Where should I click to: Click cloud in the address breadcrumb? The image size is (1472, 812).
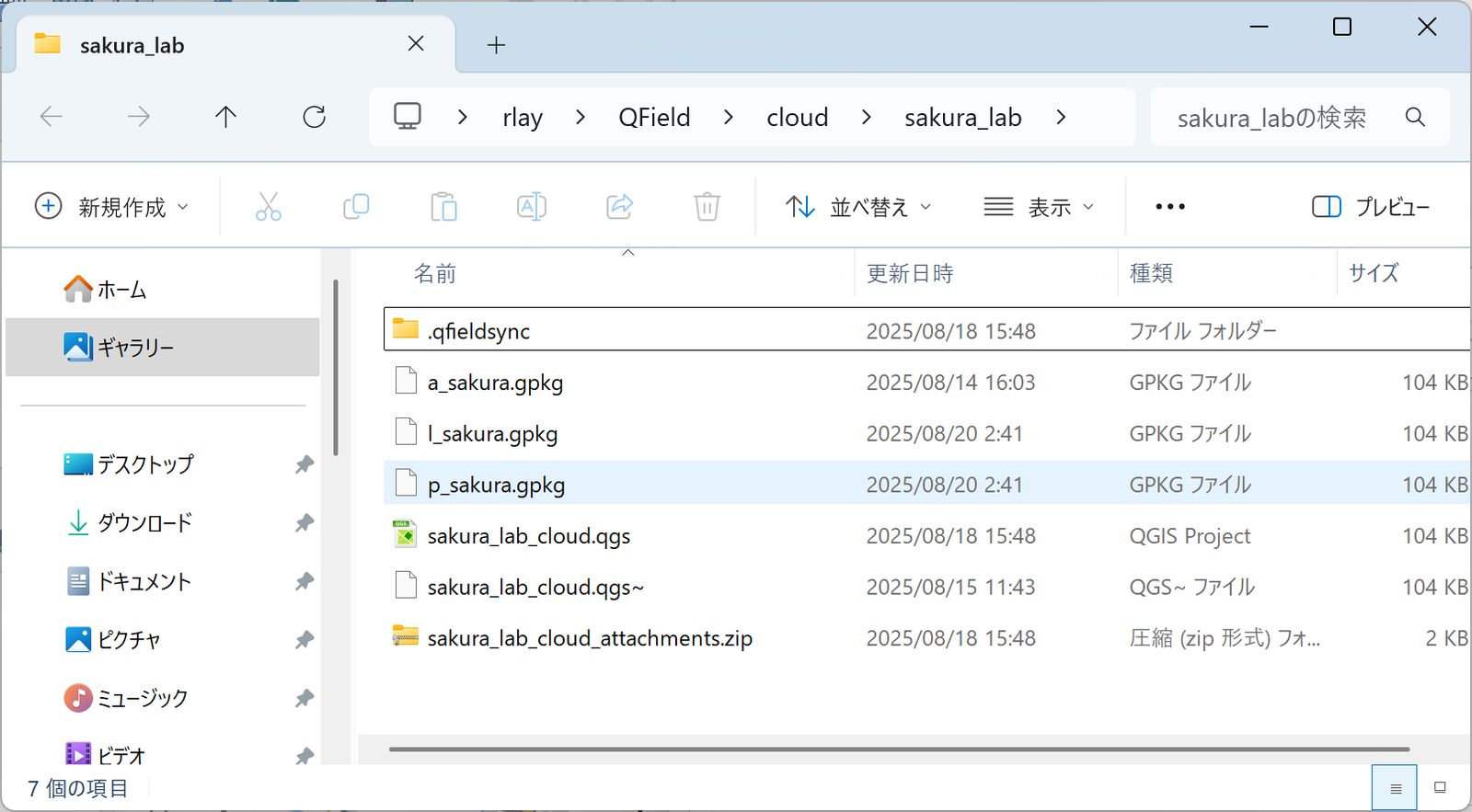798,117
